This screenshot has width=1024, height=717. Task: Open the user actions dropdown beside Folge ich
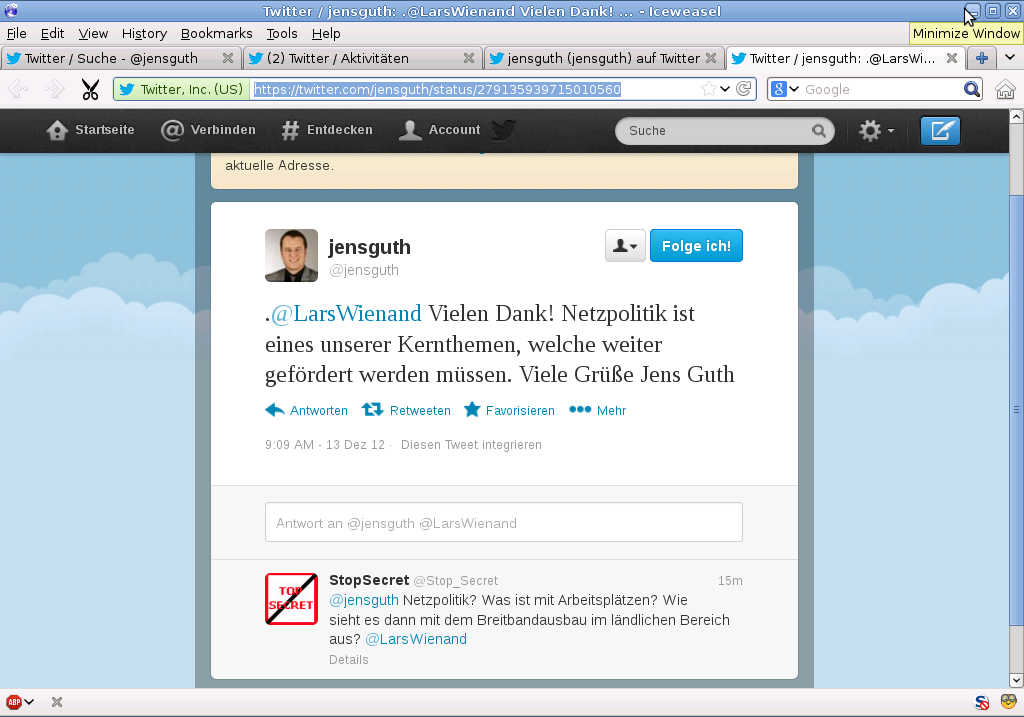pyautogui.click(x=625, y=246)
